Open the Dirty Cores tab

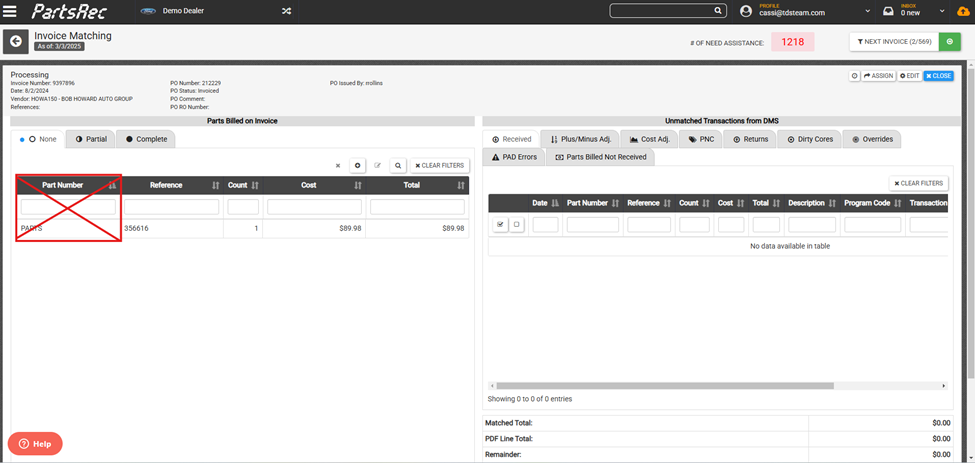click(810, 139)
